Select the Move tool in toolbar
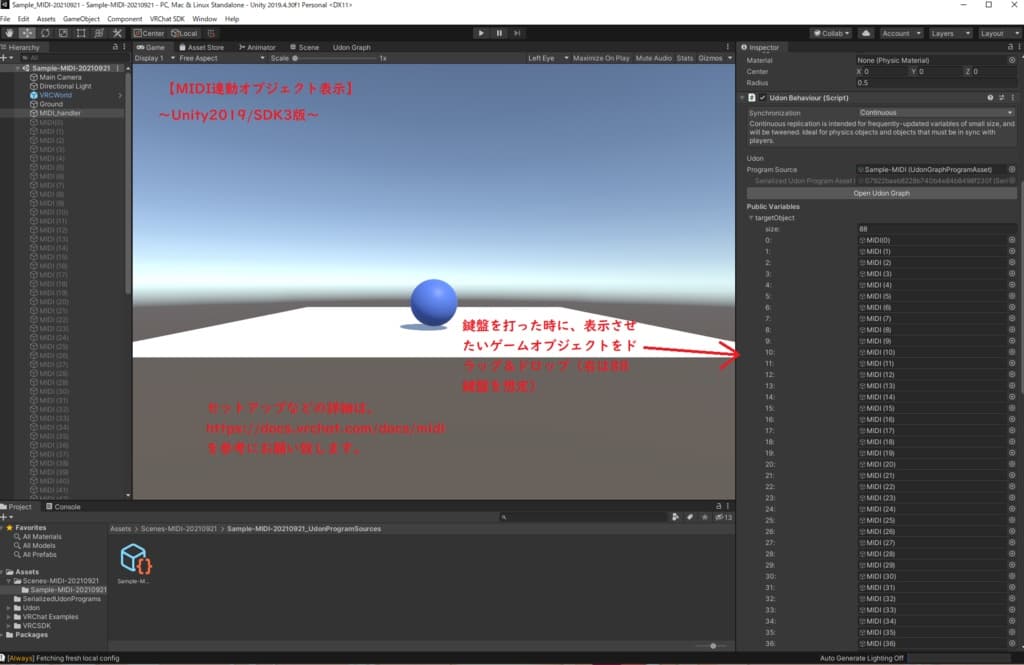Image resolution: width=1024 pixels, height=665 pixels. (27, 33)
